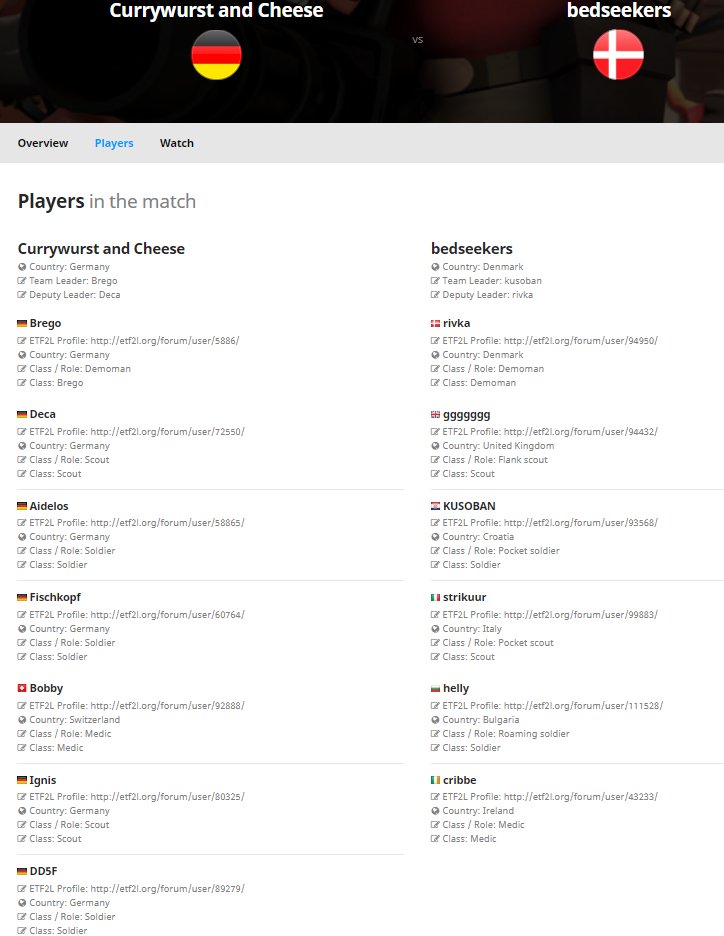
Task: Select player name Bobby
Action: click(x=46, y=689)
